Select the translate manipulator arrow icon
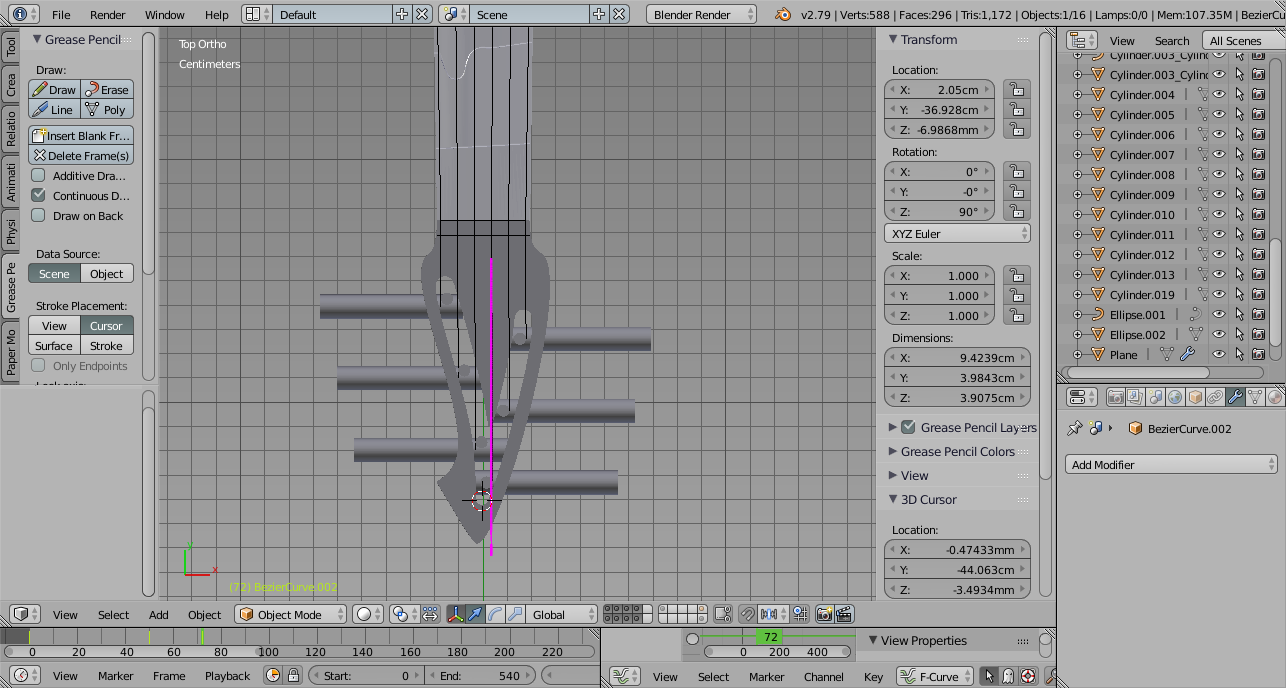 [475, 614]
